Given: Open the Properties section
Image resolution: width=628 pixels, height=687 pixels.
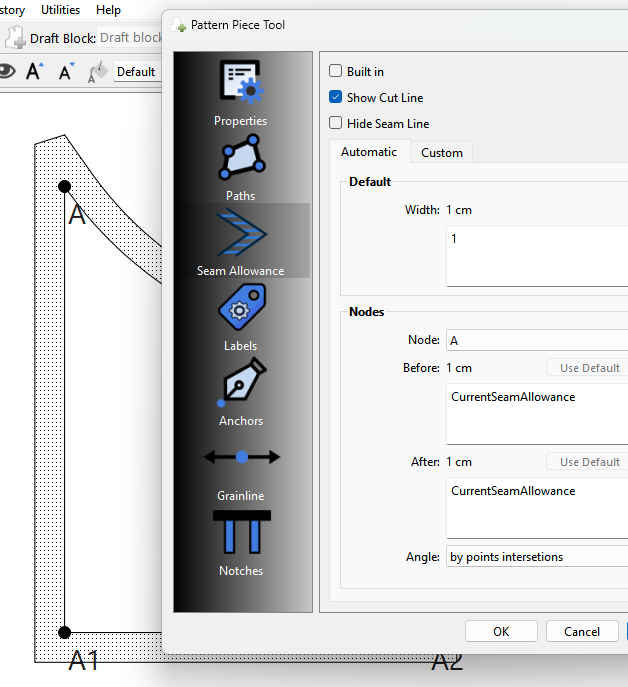Looking at the screenshot, I should (240, 92).
